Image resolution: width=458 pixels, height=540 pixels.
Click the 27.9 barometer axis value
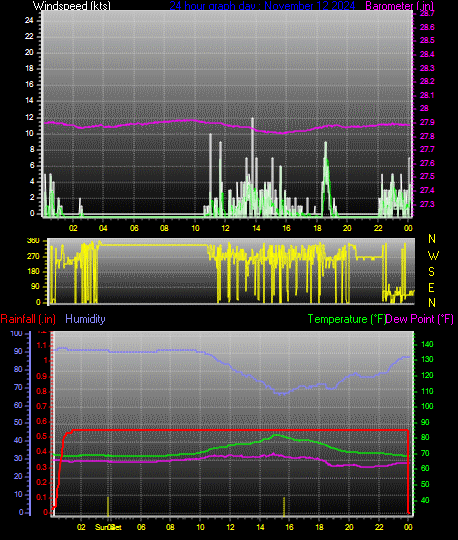[x=427, y=122]
